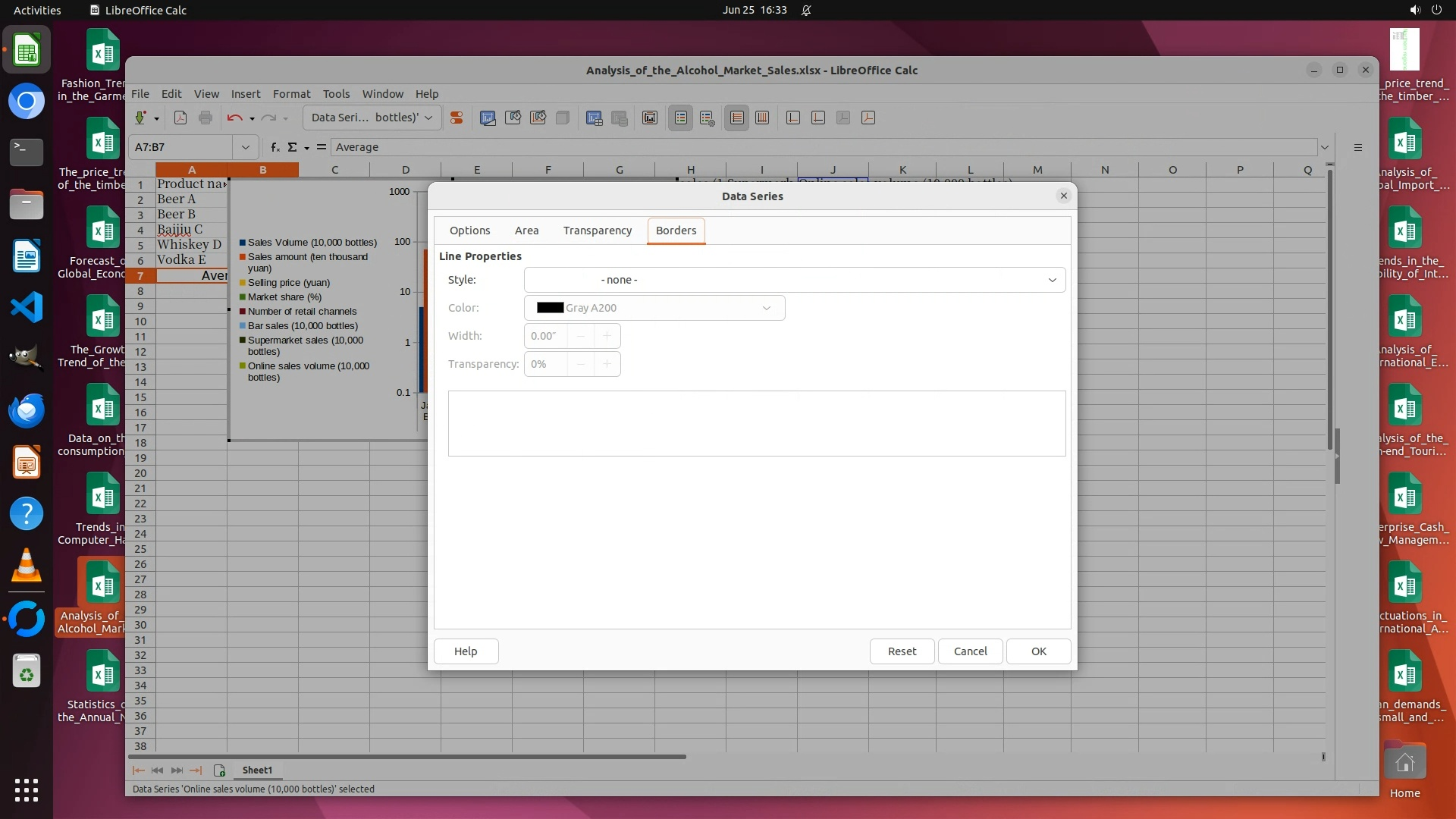1456x819 pixels.
Task: Switch to the Area tab
Action: tap(526, 231)
